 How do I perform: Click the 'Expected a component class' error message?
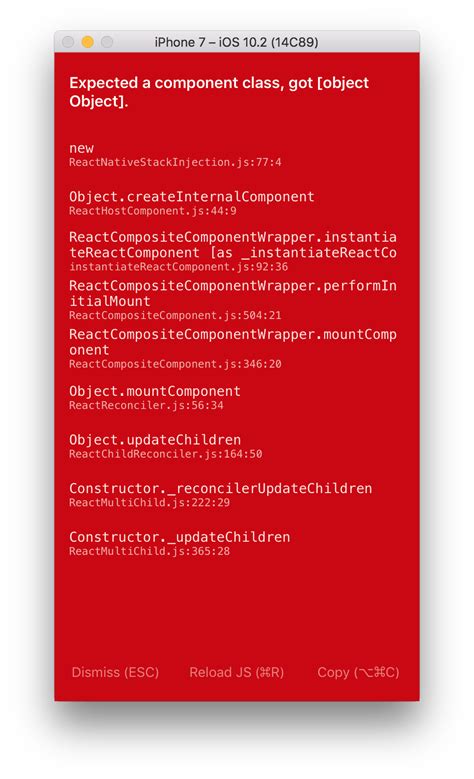tap(219, 92)
